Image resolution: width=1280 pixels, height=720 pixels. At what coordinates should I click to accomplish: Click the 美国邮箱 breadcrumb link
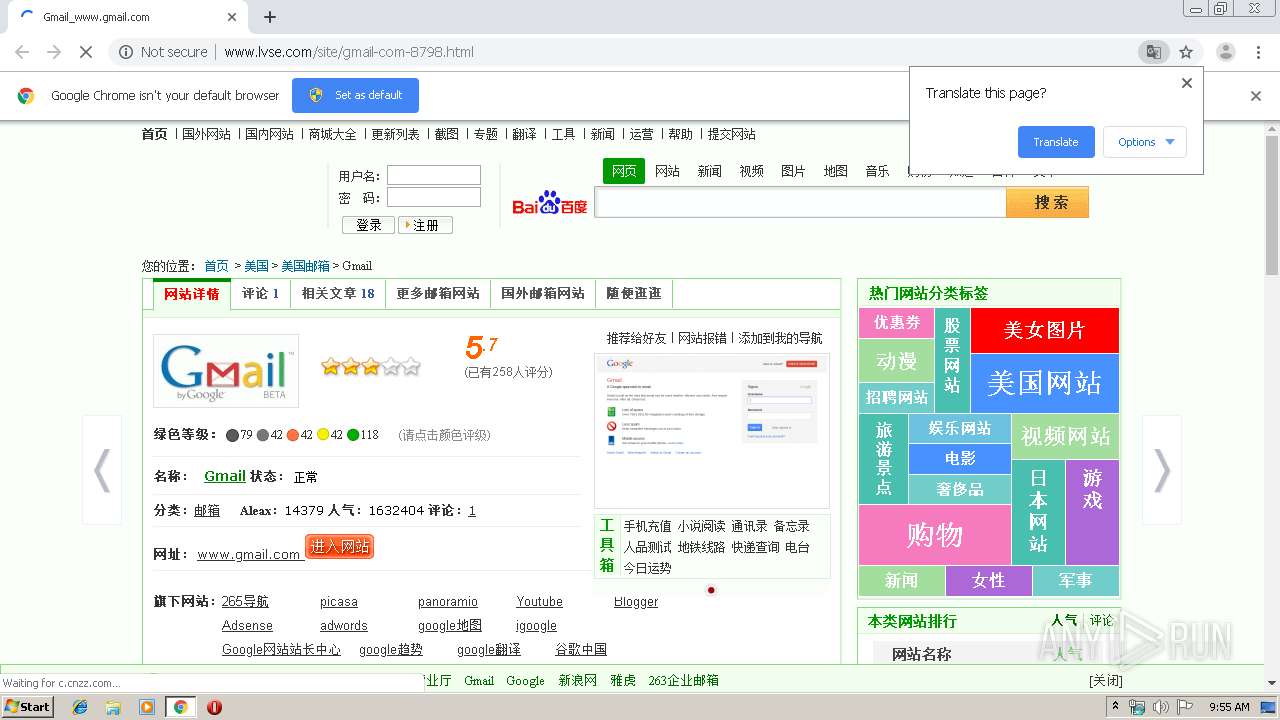coord(305,266)
